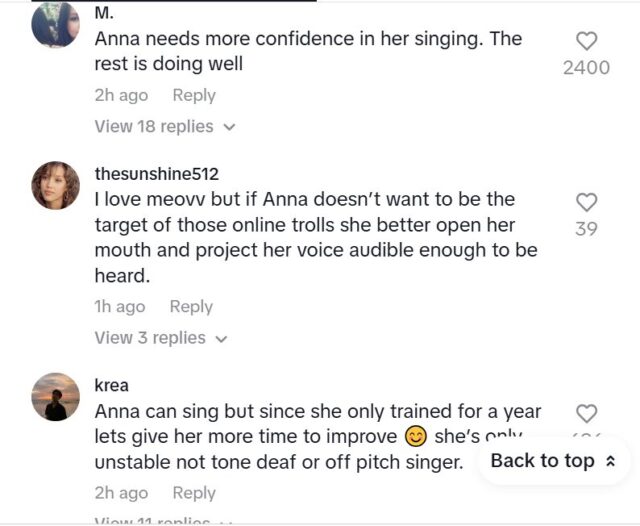Open thesunshine512's profile avatar

[55, 185]
